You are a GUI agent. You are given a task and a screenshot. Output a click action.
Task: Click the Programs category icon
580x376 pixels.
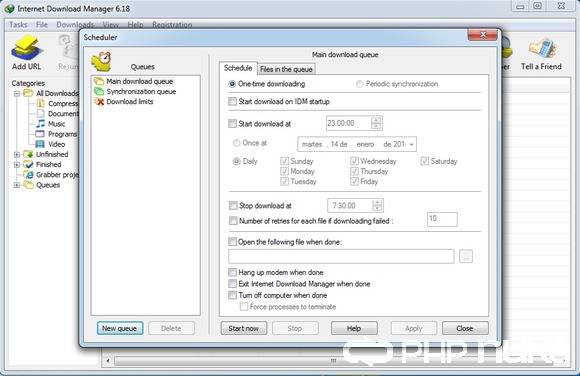[x=40, y=134]
